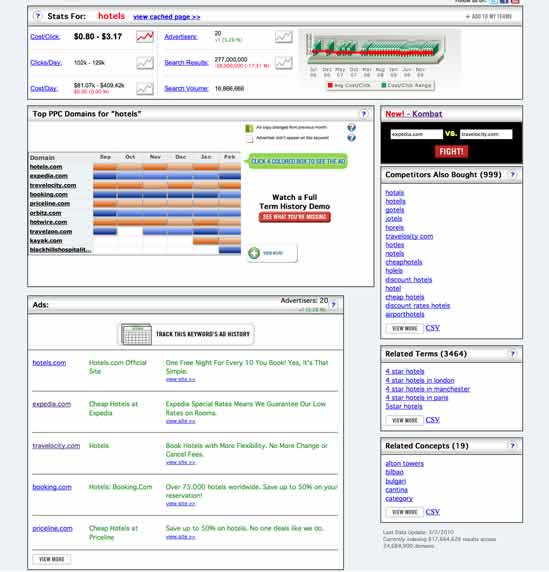Click View More below the ads list
The height and width of the screenshot is (572, 549).
tap(51, 559)
